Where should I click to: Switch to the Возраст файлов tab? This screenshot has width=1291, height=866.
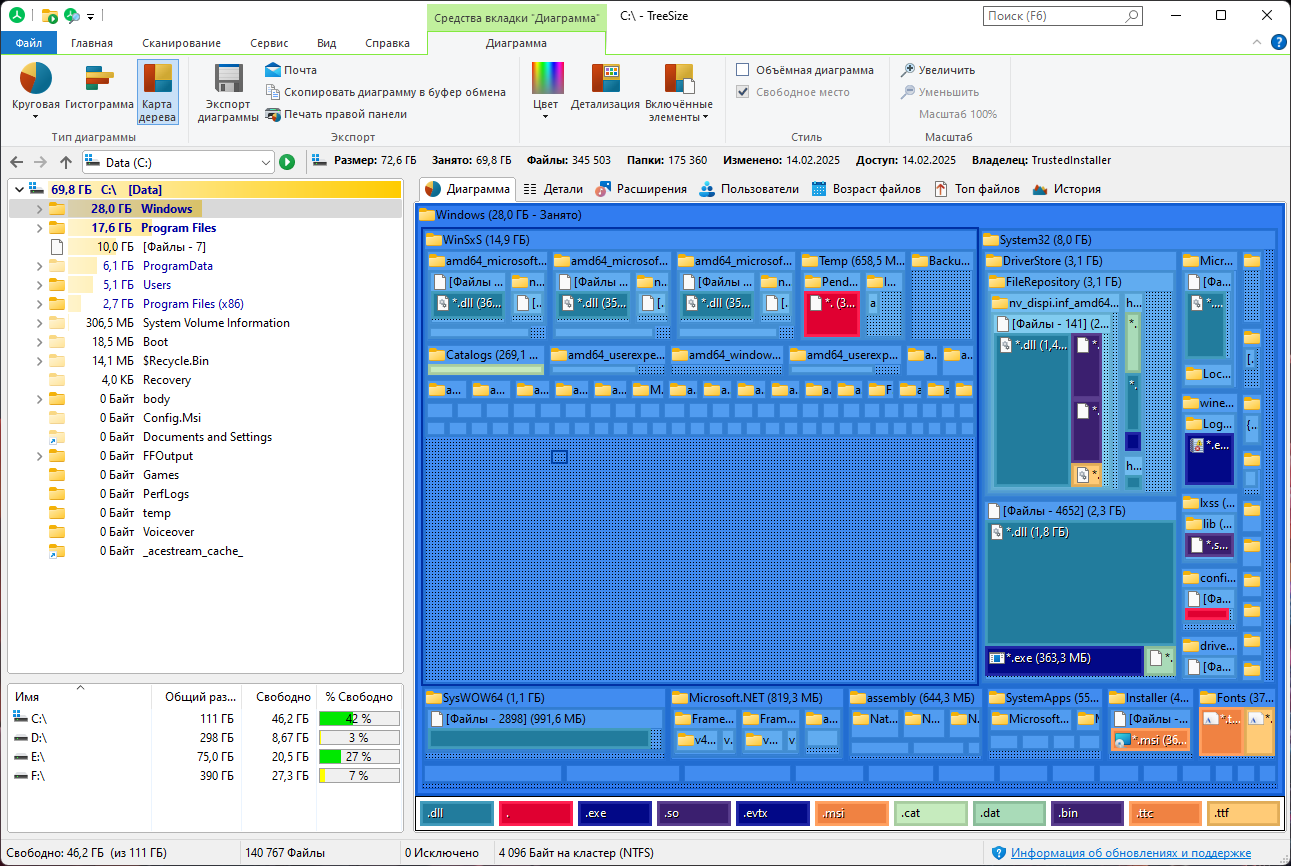(x=866, y=189)
